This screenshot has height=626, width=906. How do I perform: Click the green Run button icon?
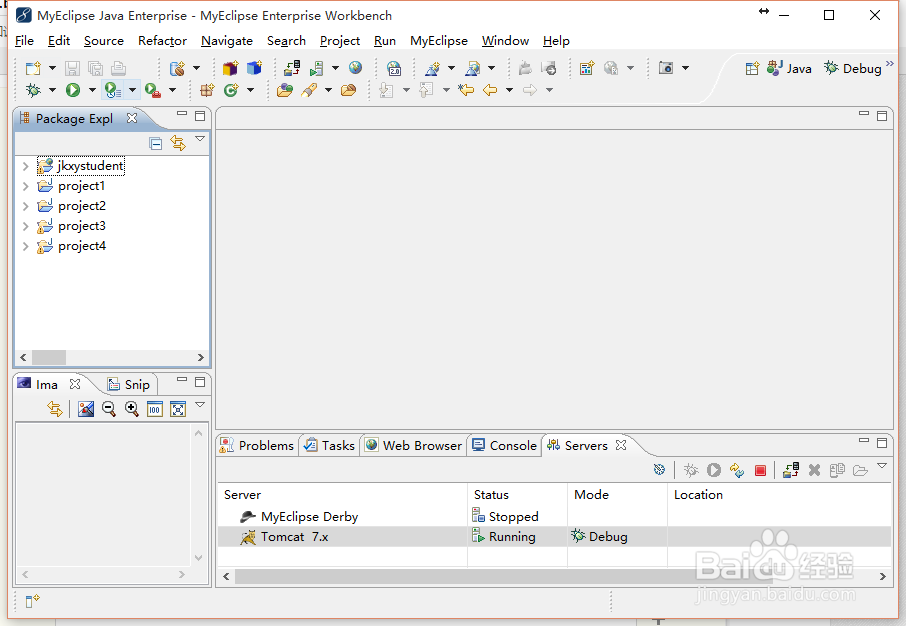[73, 90]
